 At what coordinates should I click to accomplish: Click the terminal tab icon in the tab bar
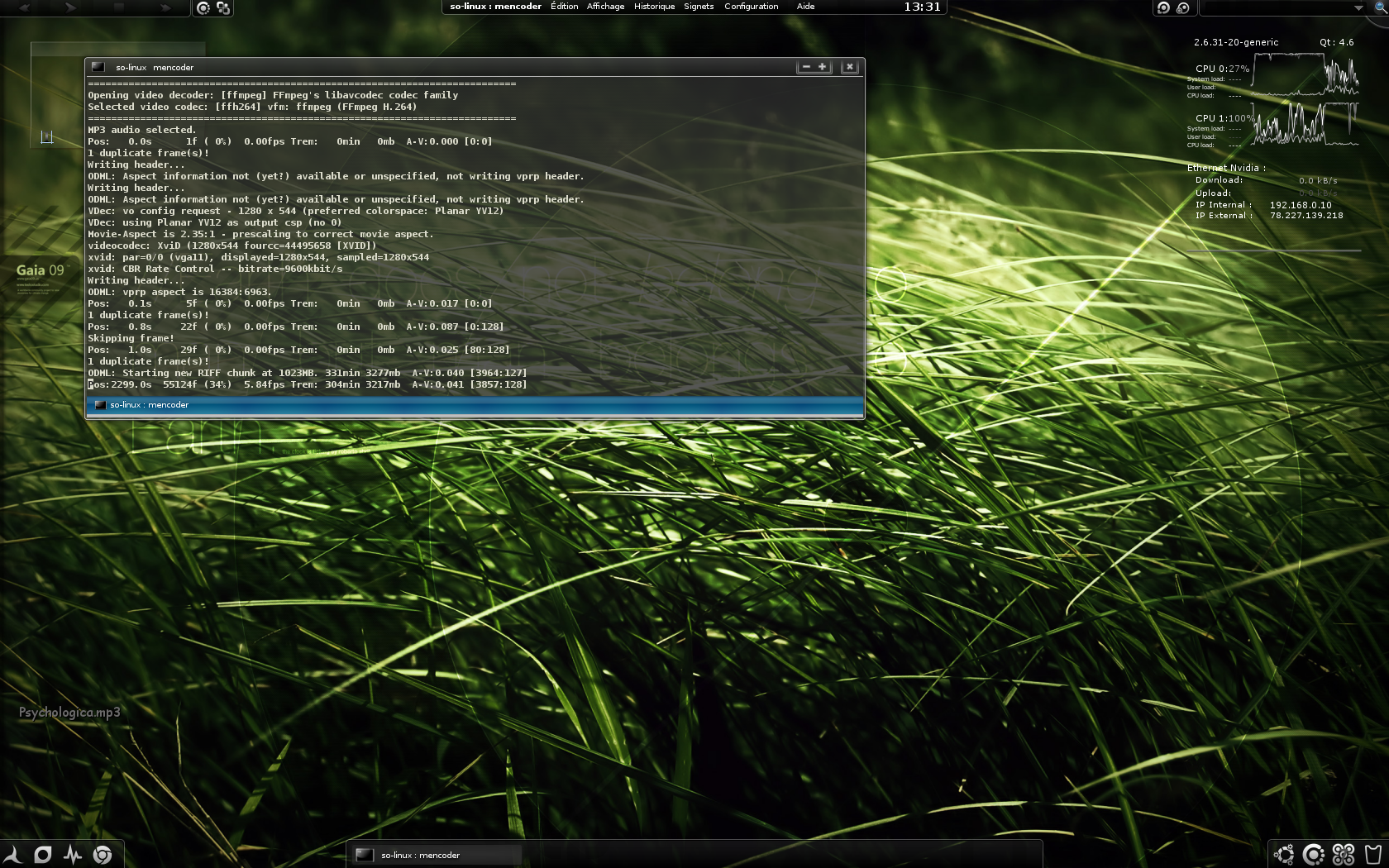pyautogui.click(x=100, y=405)
